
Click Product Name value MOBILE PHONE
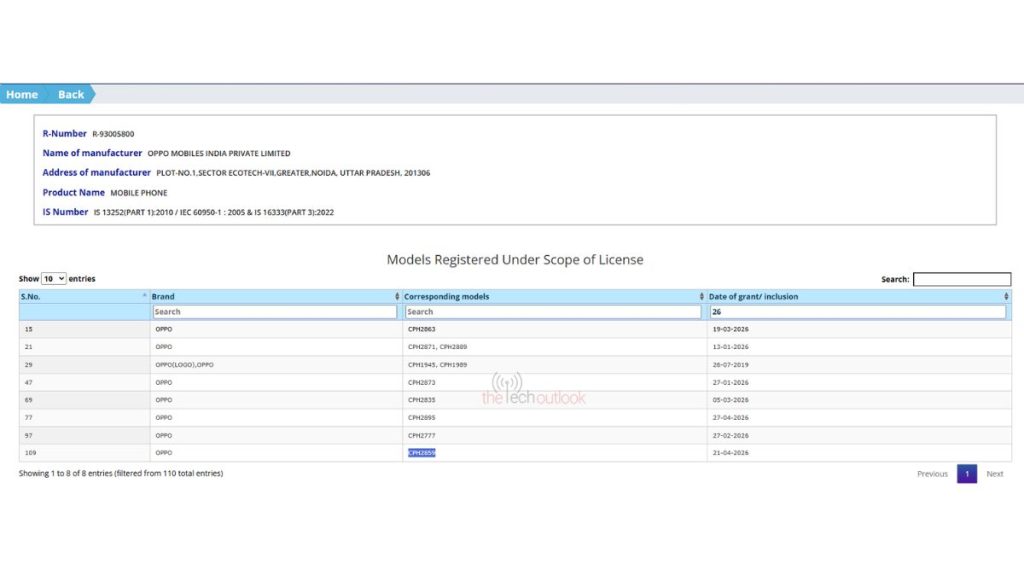tap(138, 193)
